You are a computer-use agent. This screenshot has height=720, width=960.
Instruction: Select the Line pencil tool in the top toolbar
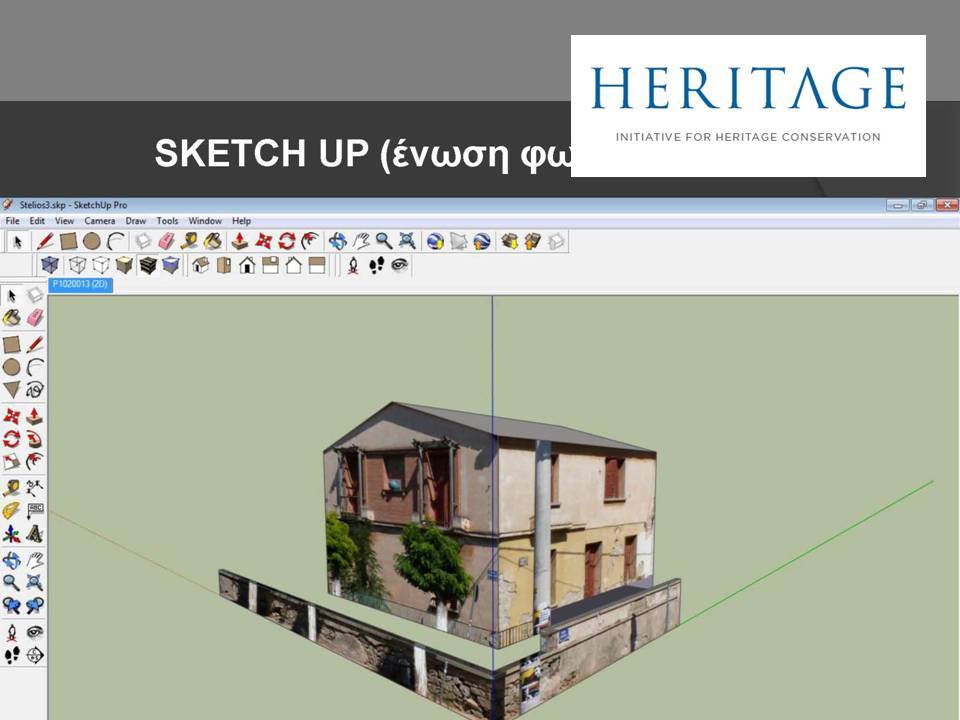(45, 241)
